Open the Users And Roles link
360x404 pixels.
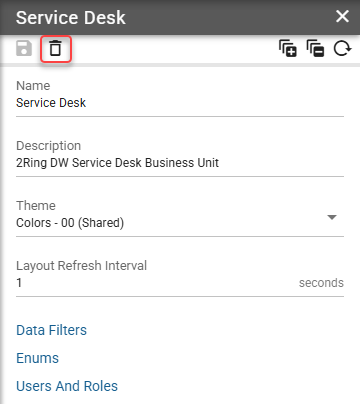[67, 386]
